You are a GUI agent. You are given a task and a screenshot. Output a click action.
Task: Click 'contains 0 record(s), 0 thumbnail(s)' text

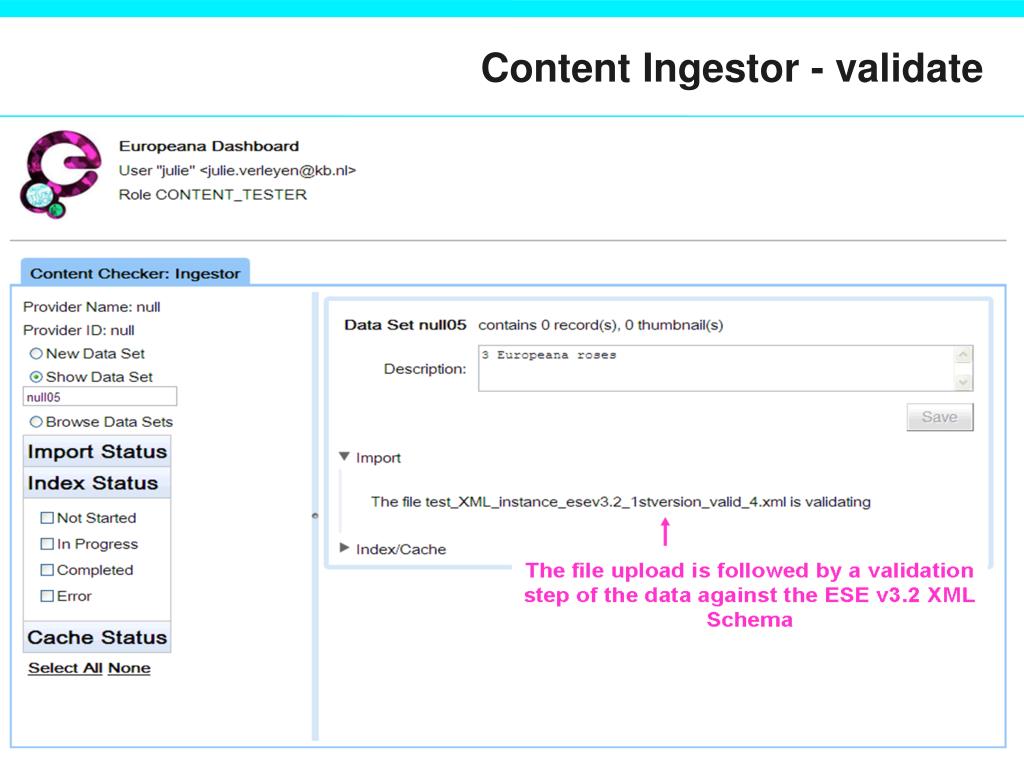point(601,325)
